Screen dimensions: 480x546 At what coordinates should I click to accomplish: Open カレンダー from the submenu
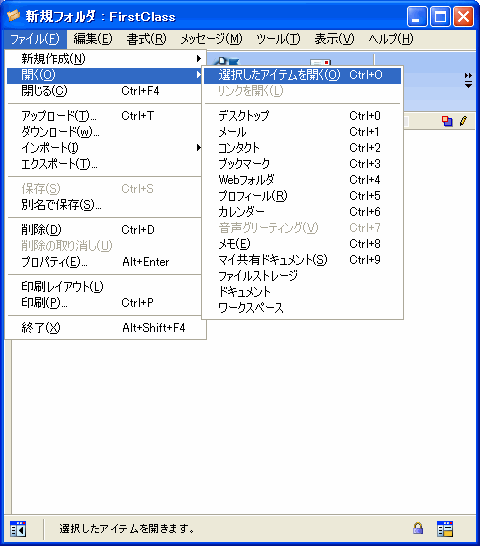pyautogui.click(x=302, y=212)
